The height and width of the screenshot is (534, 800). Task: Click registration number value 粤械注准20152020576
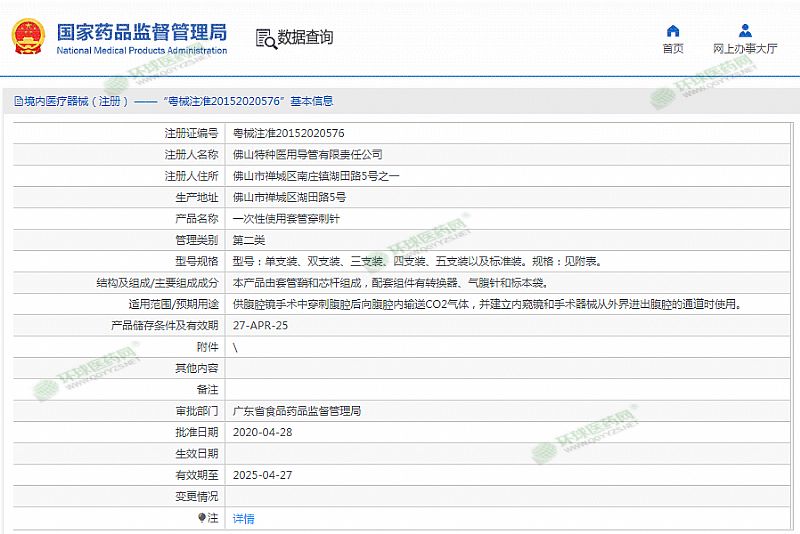click(x=289, y=132)
